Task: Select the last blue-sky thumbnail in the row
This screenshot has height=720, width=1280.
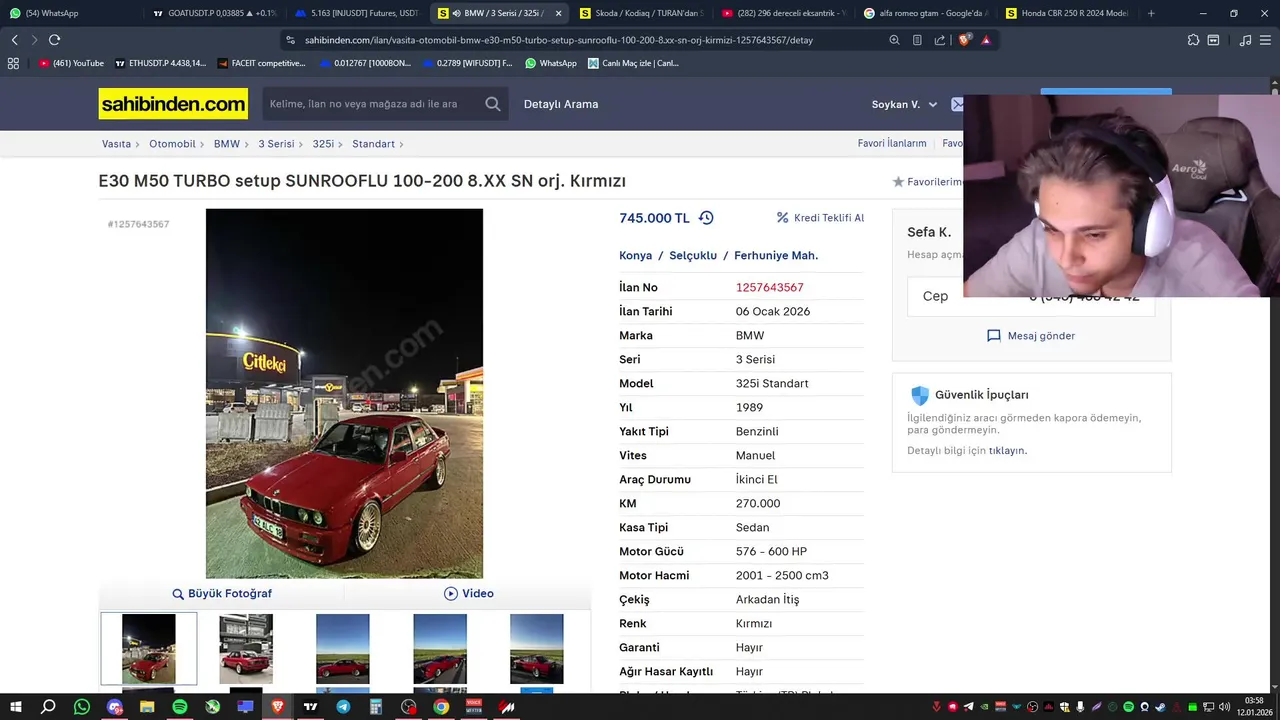Action: 537,648
